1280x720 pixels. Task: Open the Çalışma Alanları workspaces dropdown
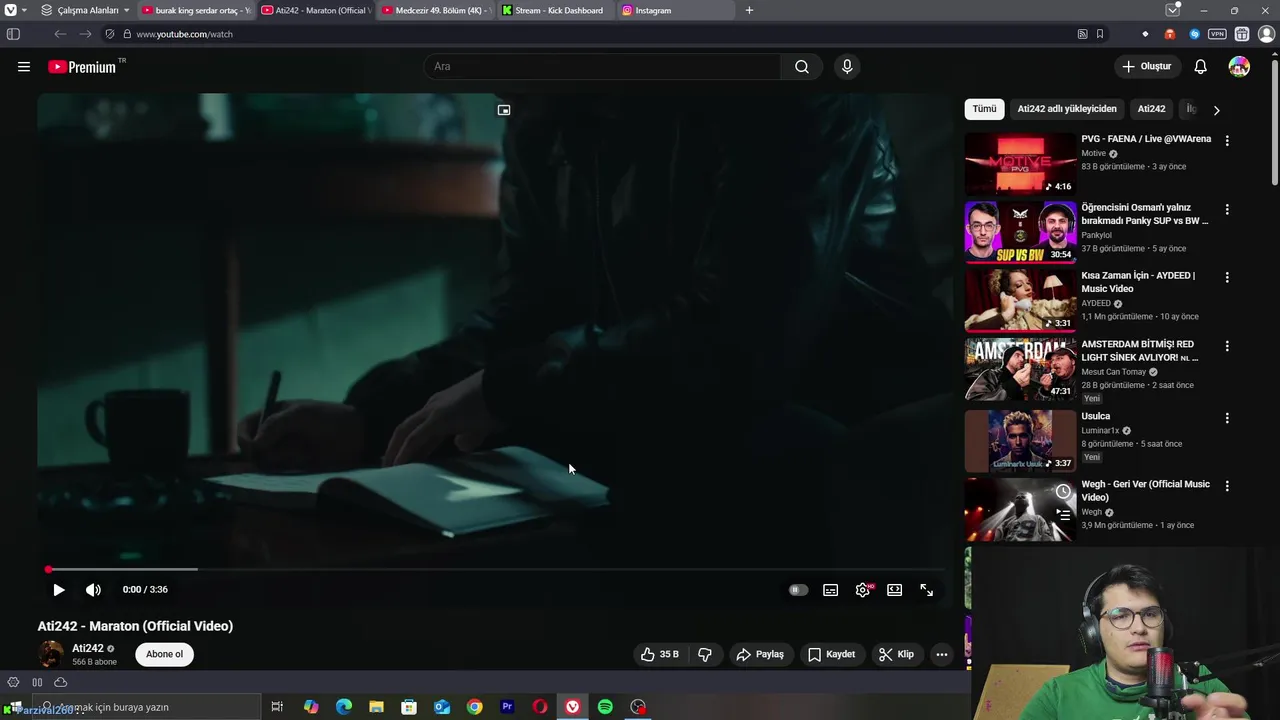point(86,10)
